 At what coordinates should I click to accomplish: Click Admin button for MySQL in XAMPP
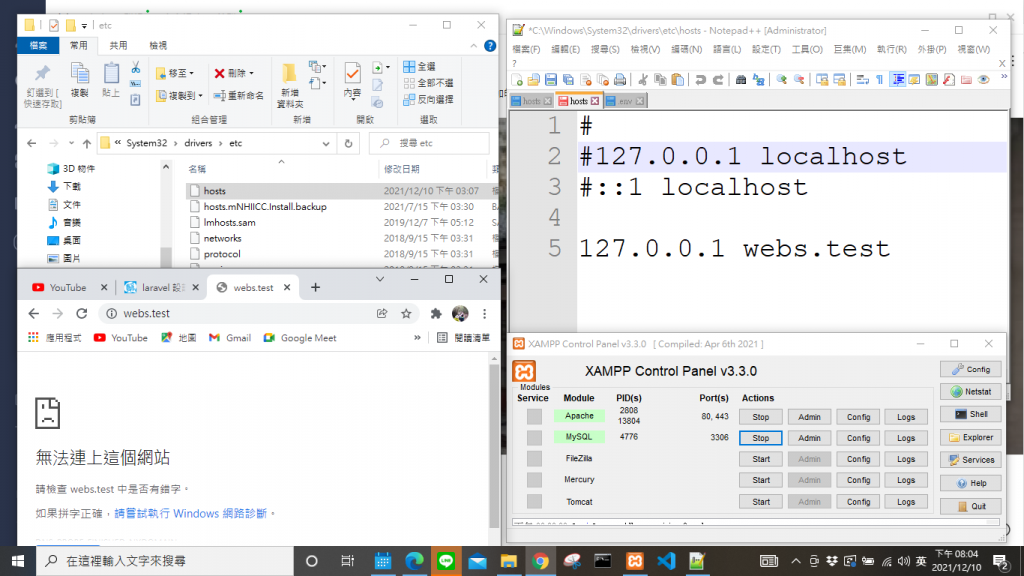click(x=809, y=438)
